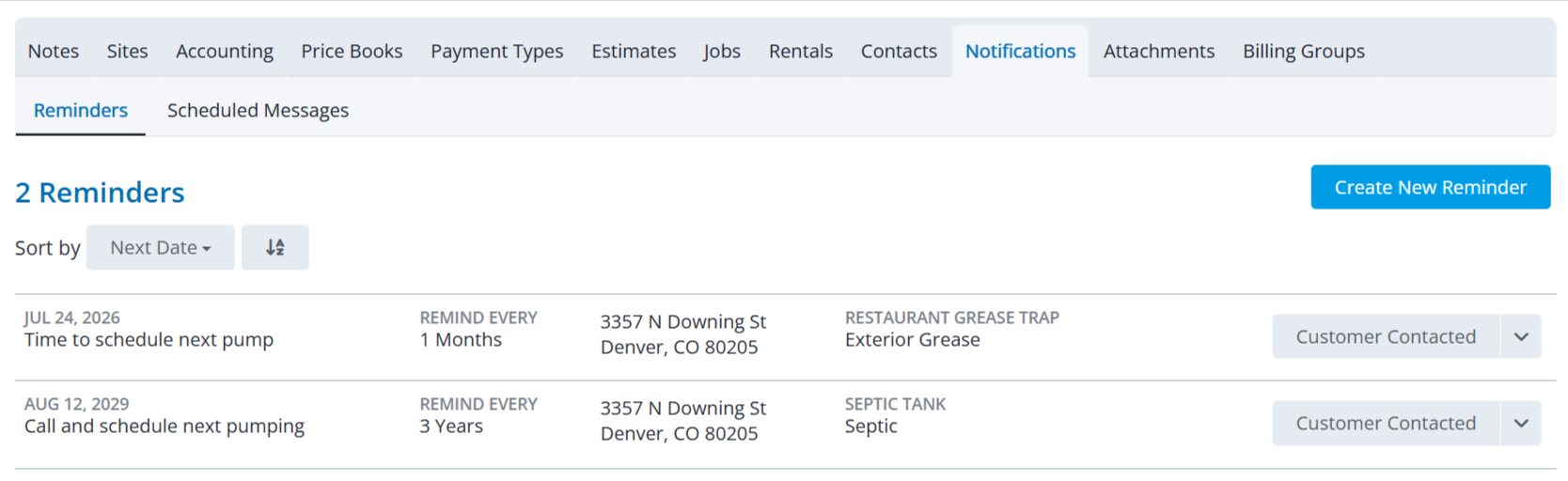Open the Notes tab
The height and width of the screenshot is (481, 1568).
(54, 51)
